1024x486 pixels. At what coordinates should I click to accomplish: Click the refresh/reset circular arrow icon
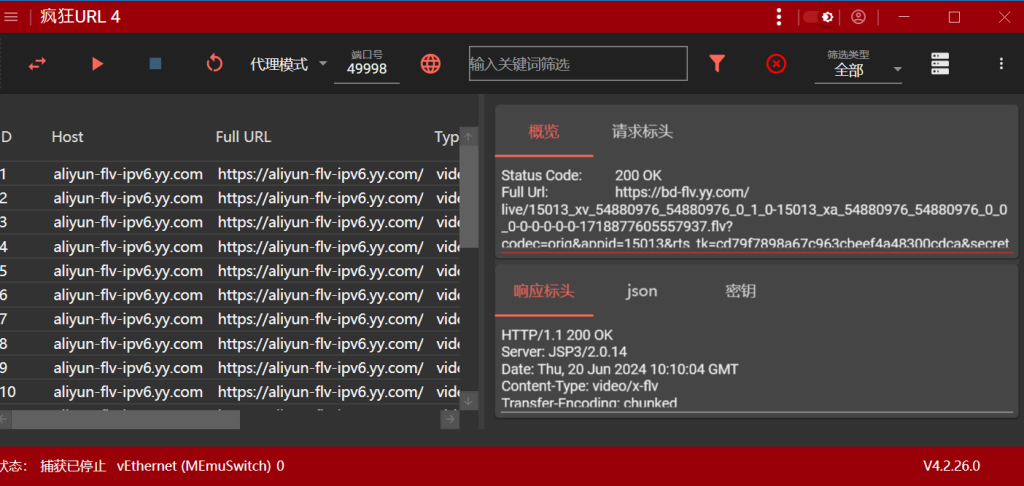[214, 63]
